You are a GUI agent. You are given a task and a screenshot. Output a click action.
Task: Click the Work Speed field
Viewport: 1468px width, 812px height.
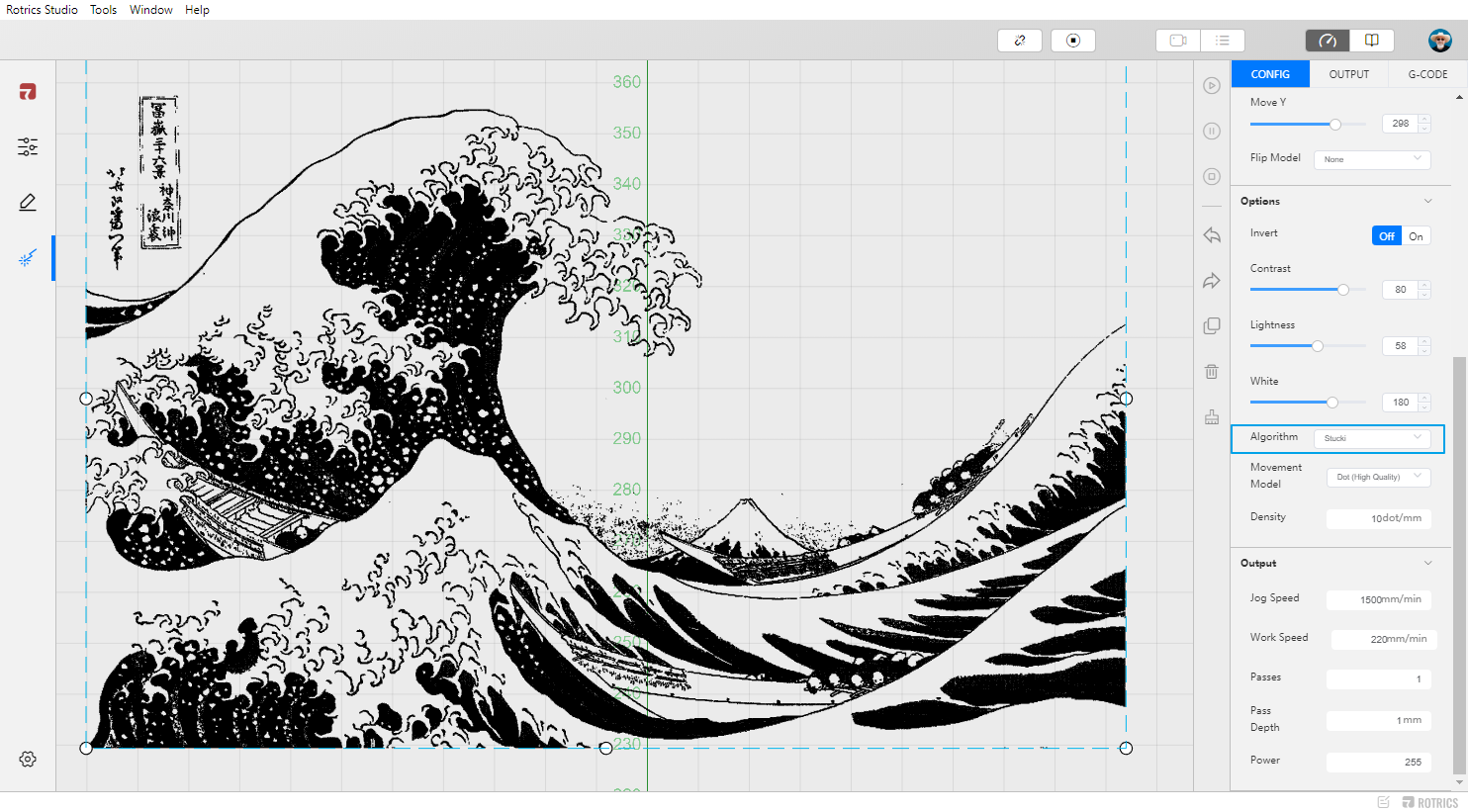click(1384, 639)
